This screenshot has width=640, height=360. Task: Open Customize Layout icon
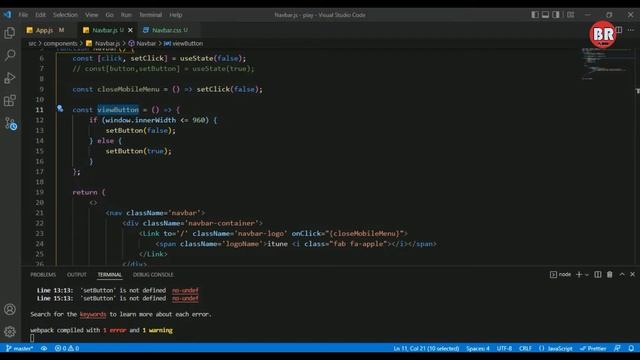pyautogui.click(x=571, y=15)
